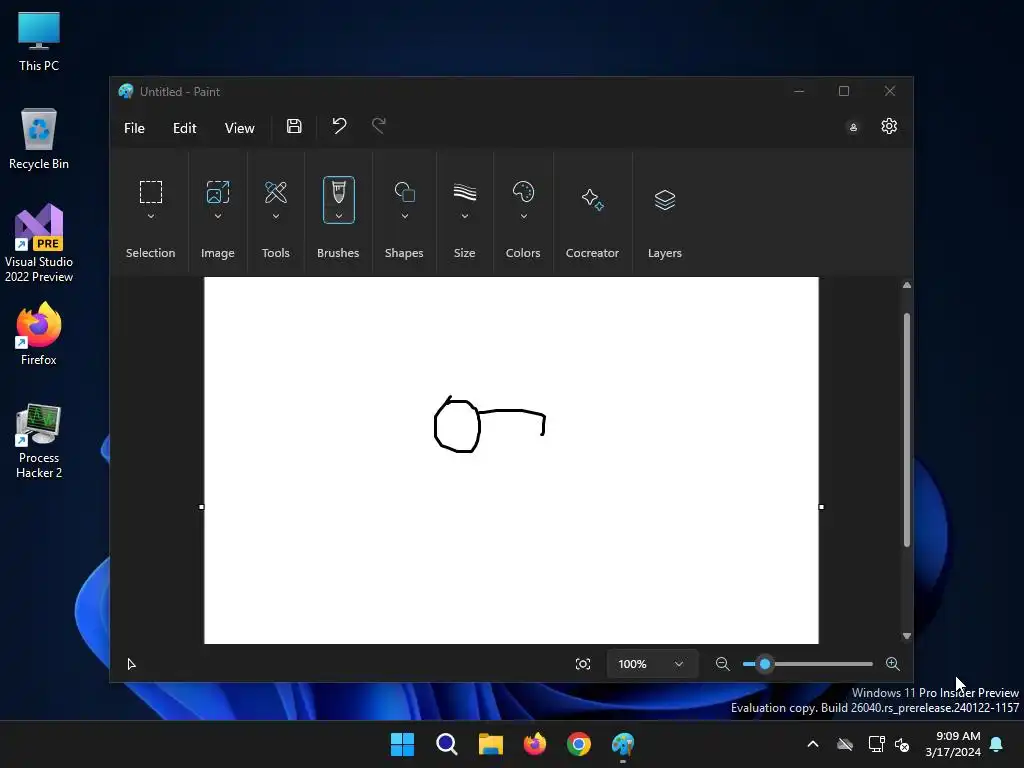Screen dimensions: 1024x768
Task: Expand the Colors dropdown chevron
Action: coord(523,216)
